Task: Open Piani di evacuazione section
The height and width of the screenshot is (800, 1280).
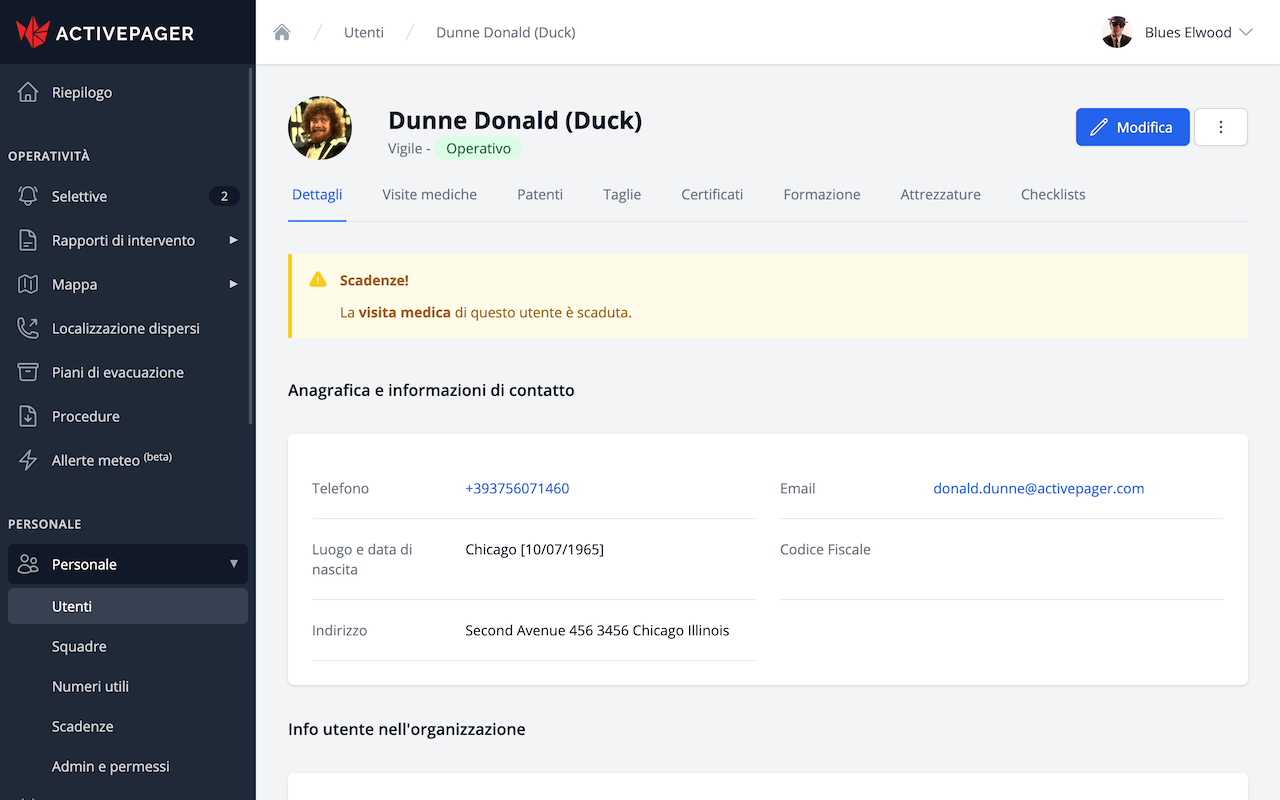Action: point(117,372)
